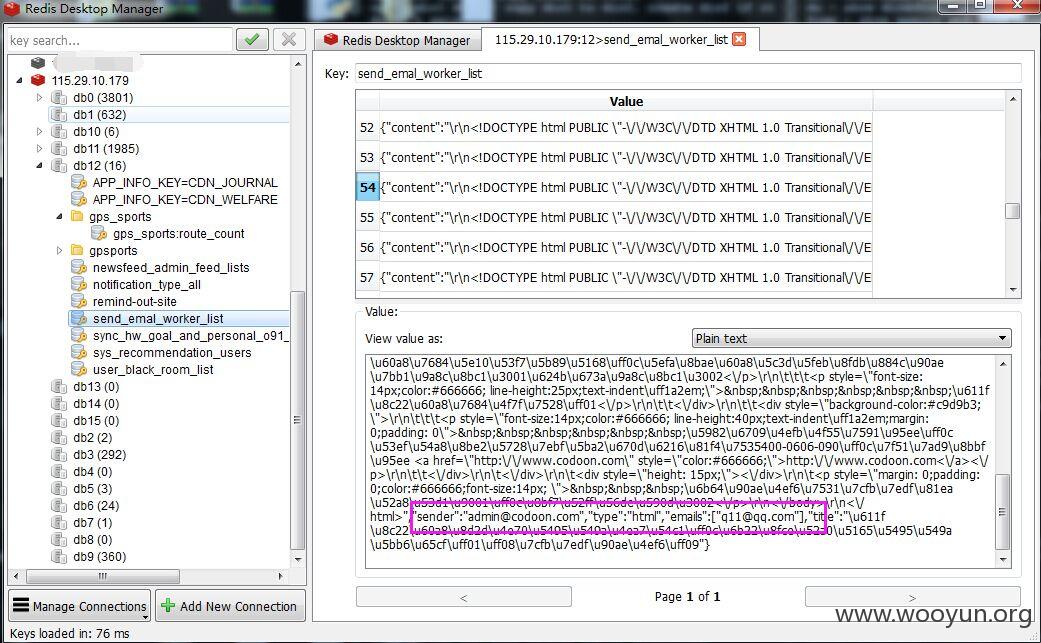The height and width of the screenshot is (643, 1041).
Task: Click key icon of gps_sports:route_count
Action: [99, 234]
